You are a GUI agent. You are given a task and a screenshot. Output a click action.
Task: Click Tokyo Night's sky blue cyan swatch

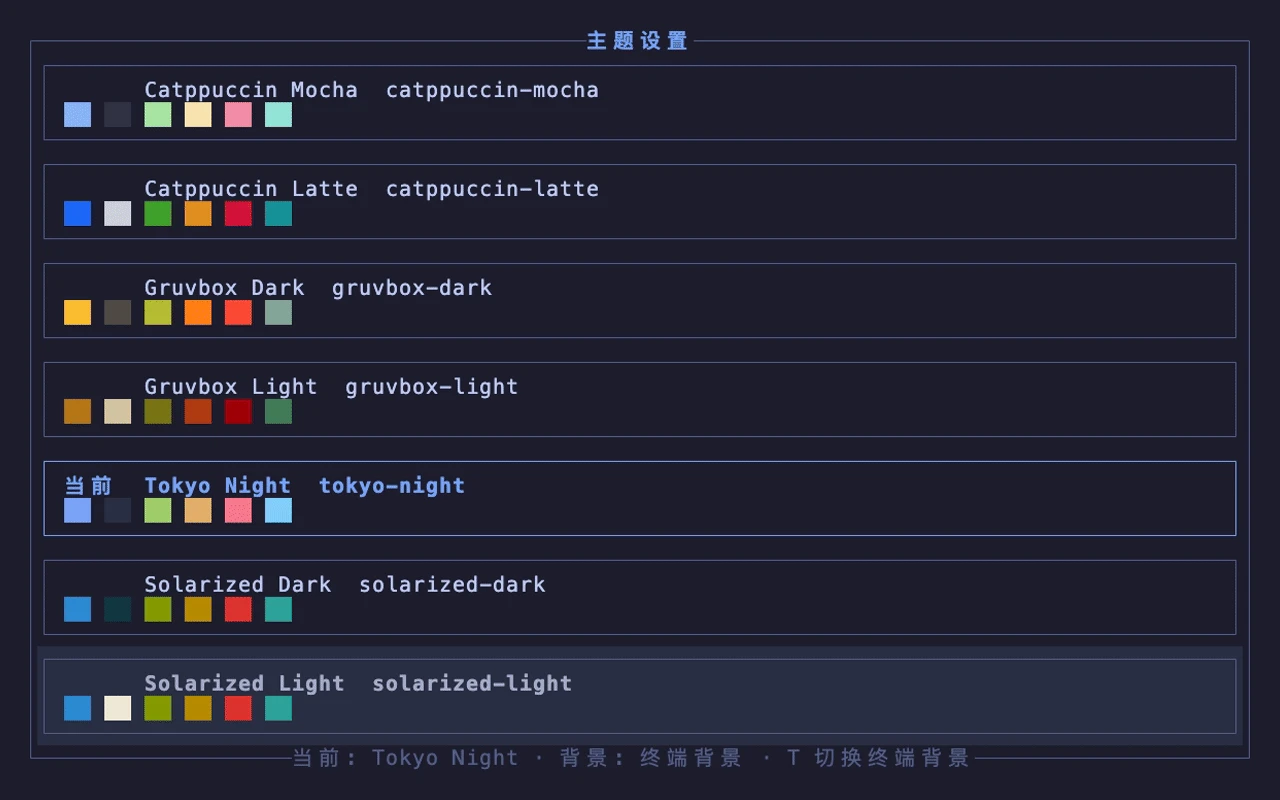pyautogui.click(x=278, y=511)
